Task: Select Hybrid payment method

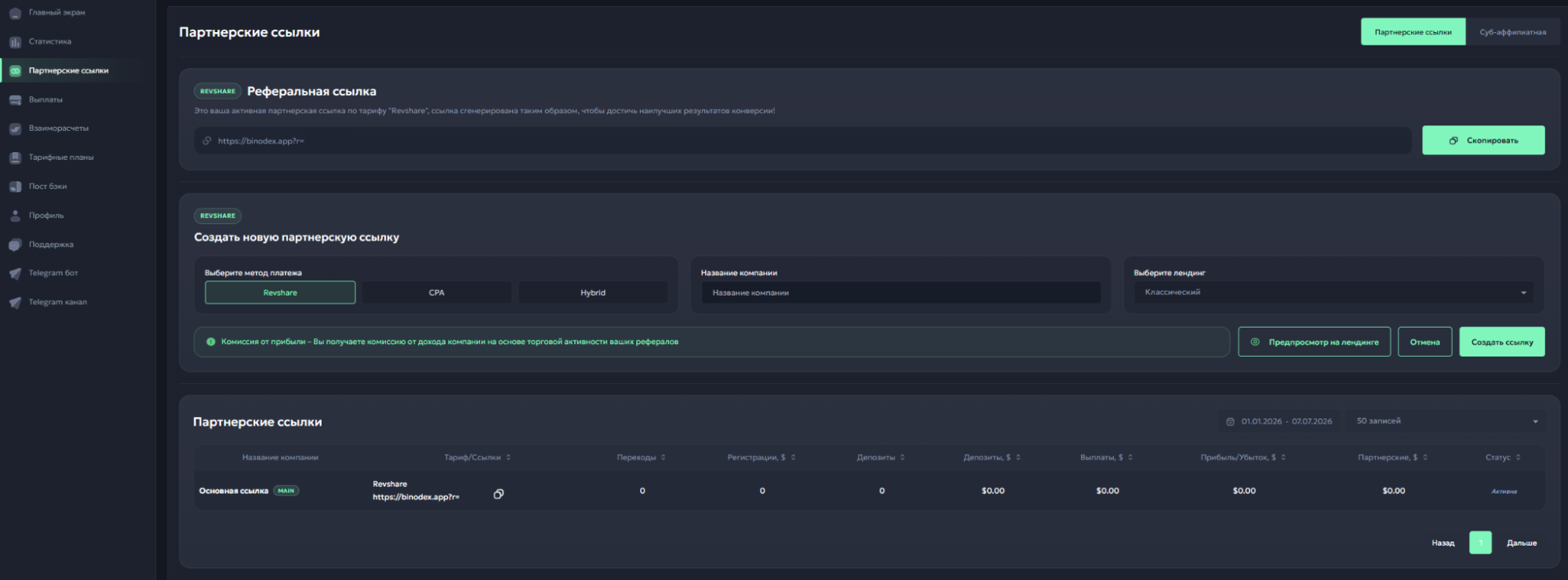Action: (592, 292)
